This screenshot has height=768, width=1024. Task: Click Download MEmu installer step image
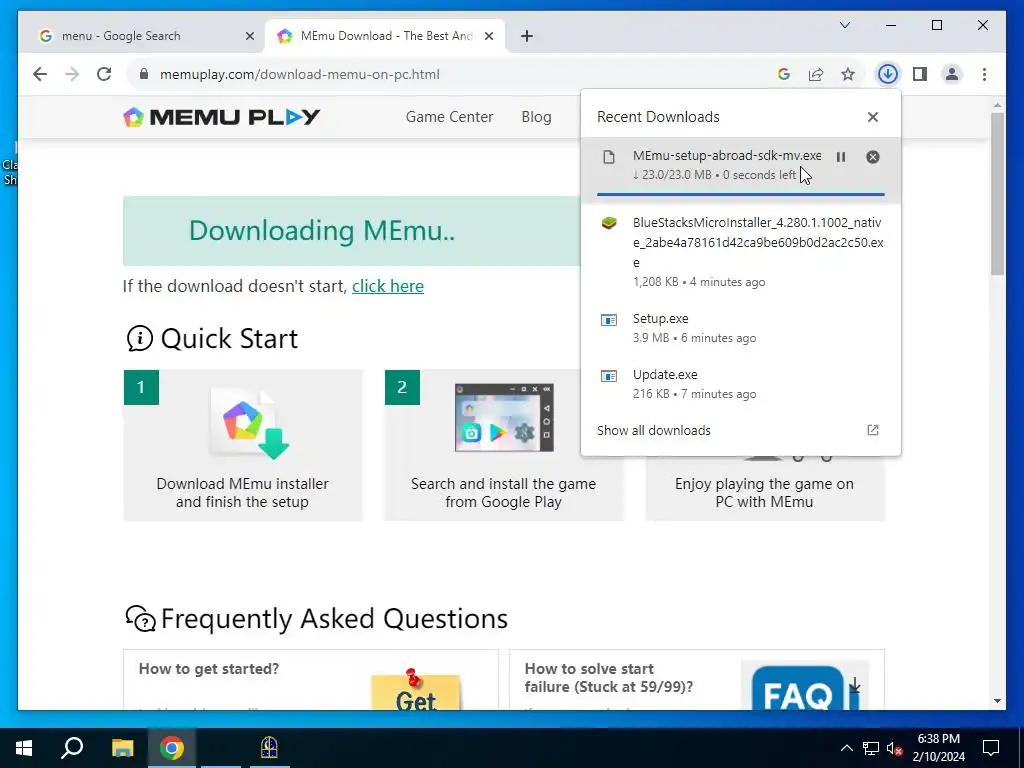(251, 423)
